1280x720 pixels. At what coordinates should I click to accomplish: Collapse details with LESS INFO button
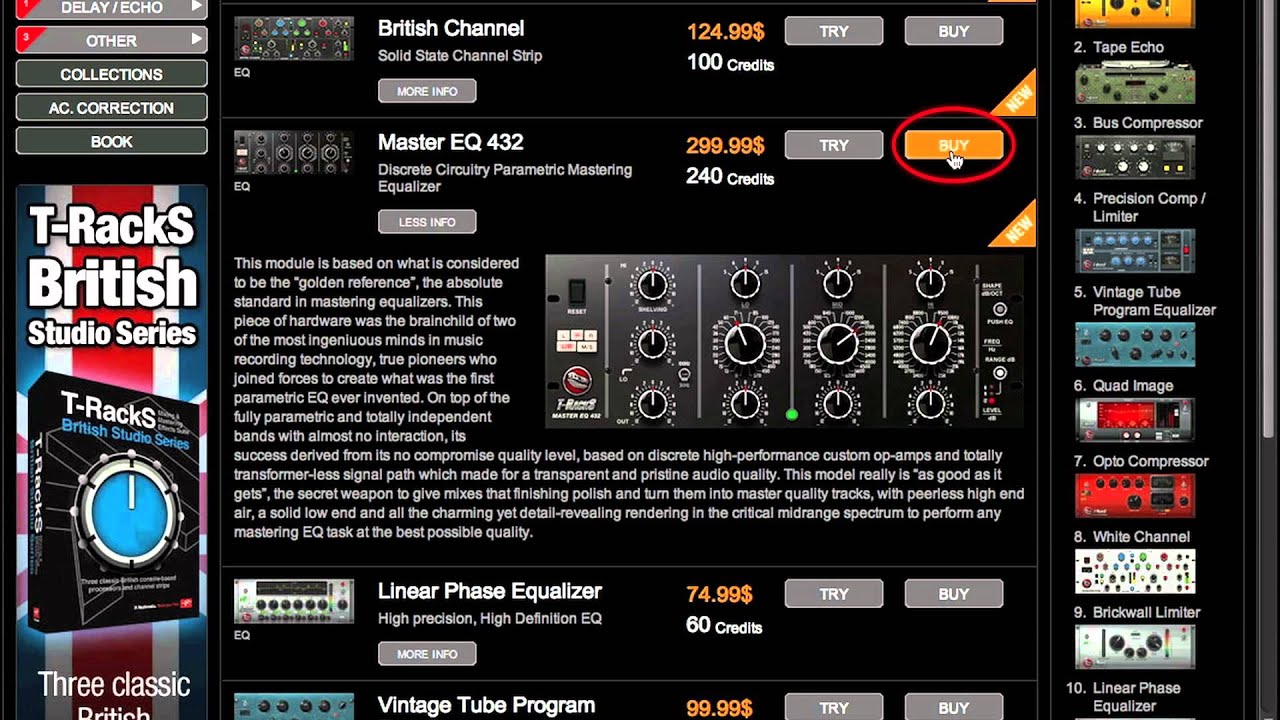click(427, 222)
